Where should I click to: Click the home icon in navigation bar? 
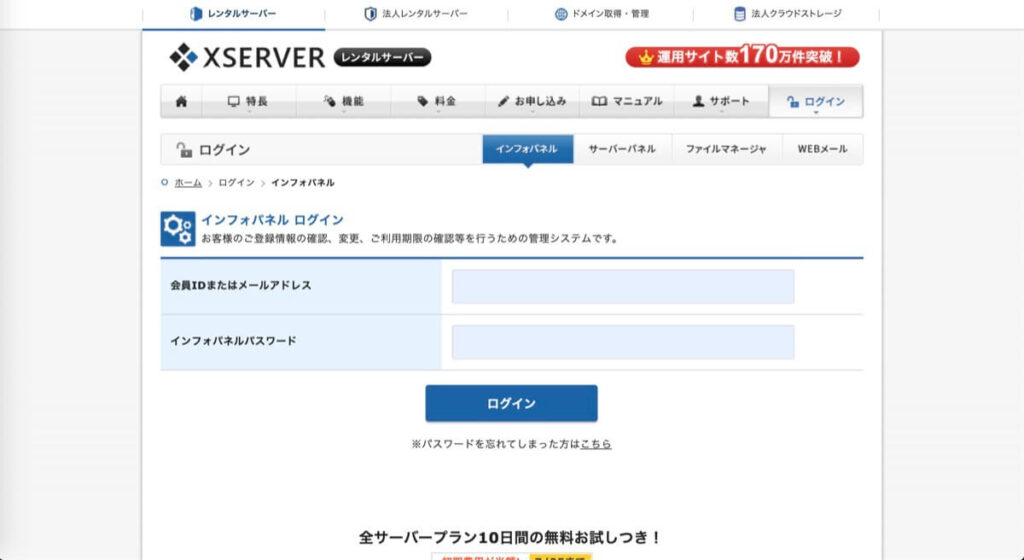pos(182,101)
